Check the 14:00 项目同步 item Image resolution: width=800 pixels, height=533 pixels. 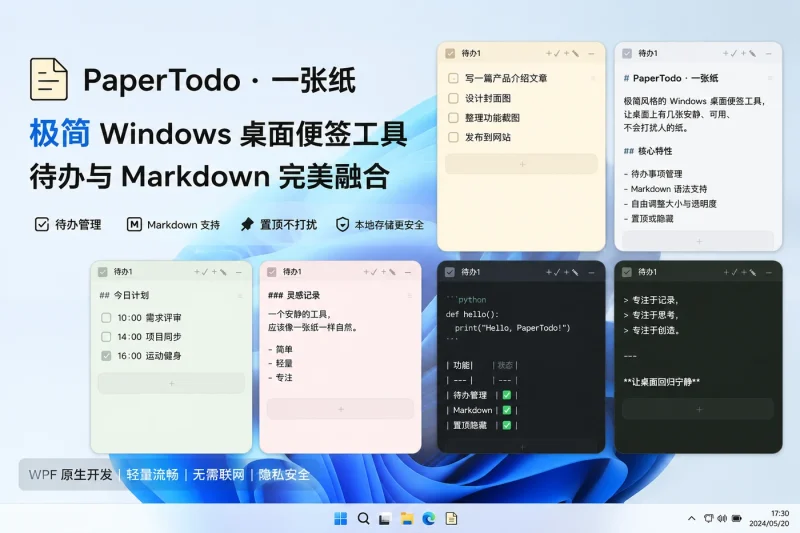[x=106, y=337]
